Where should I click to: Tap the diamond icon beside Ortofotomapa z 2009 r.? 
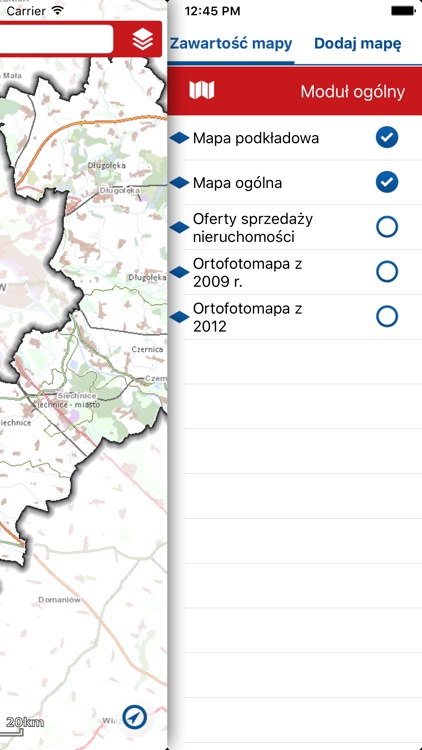tap(179, 272)
